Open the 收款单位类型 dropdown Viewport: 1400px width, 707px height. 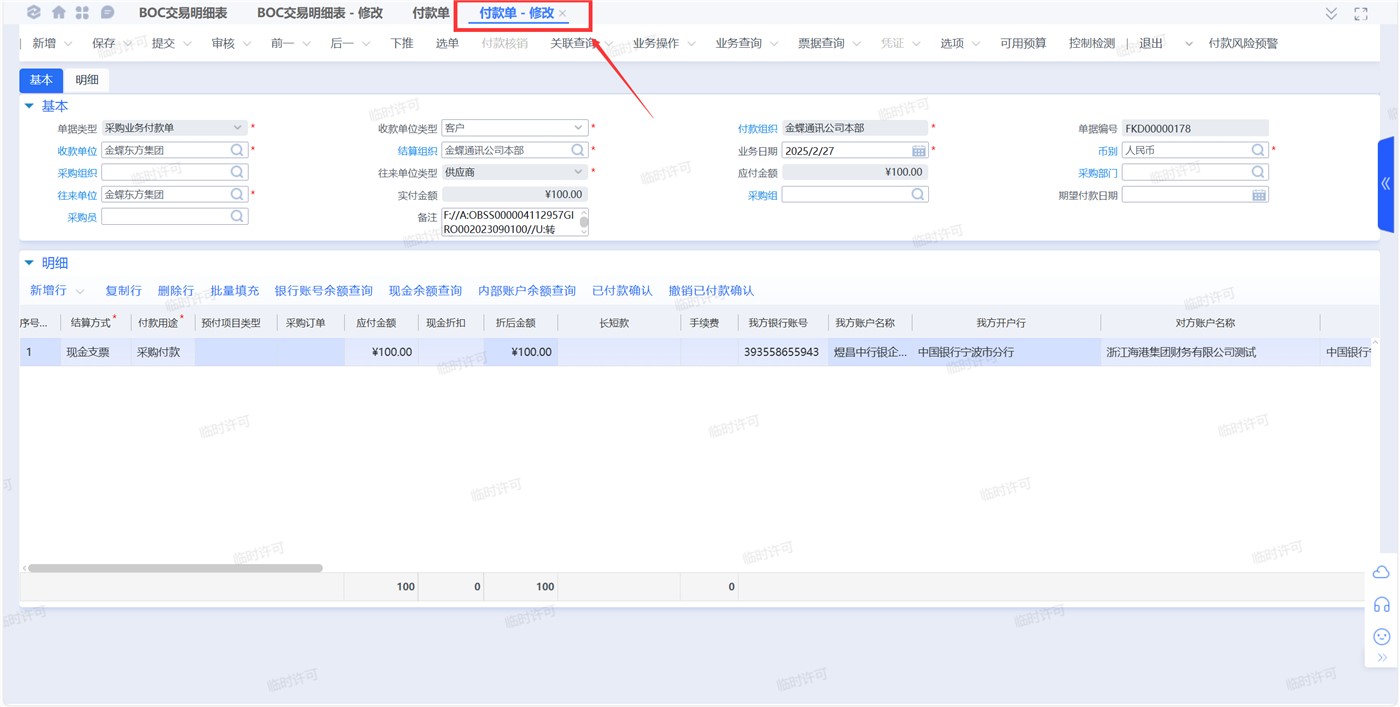coord(579,128)
